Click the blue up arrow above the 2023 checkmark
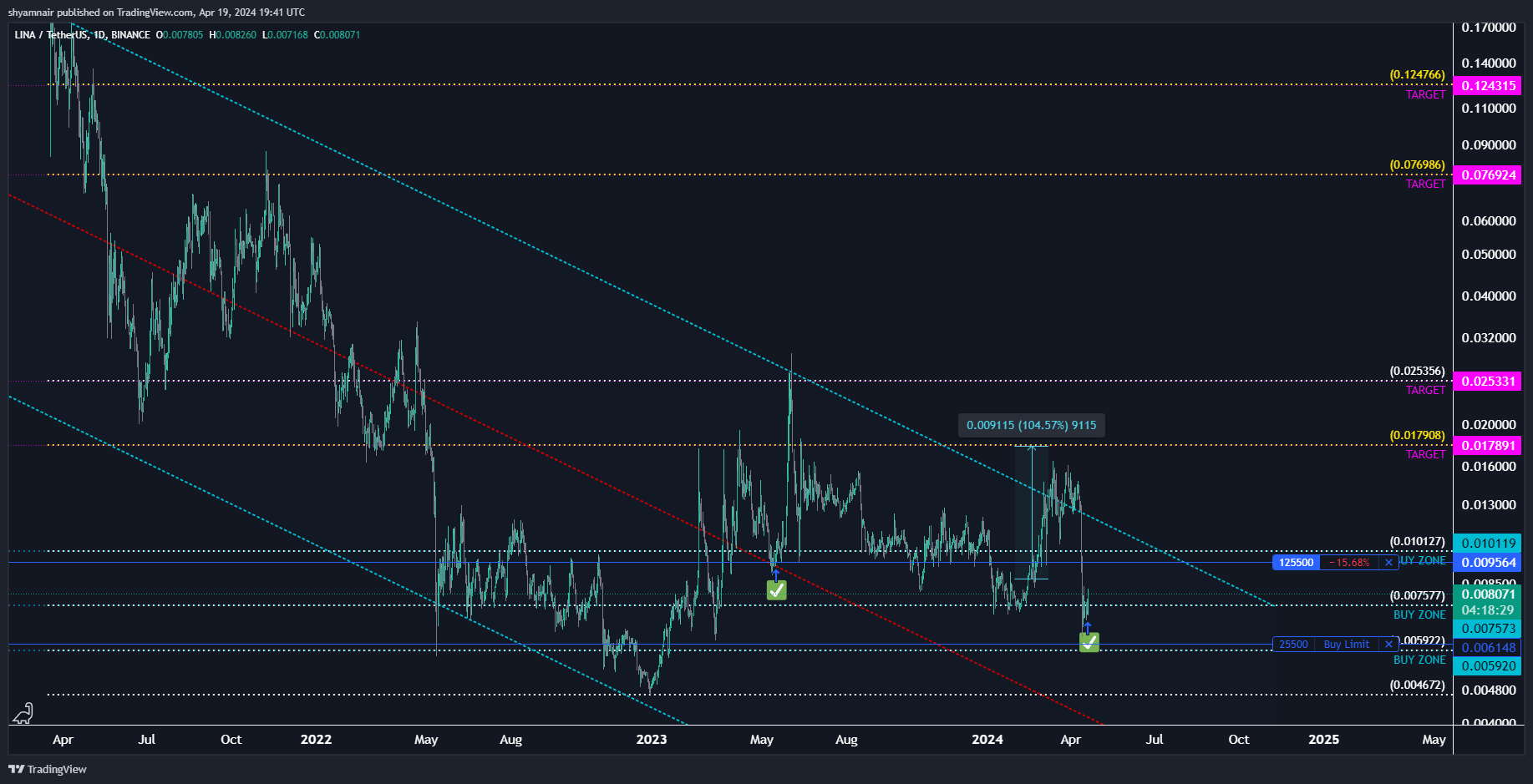The height and width of the screenshot is (784, 1533). (x=775, y=574)
